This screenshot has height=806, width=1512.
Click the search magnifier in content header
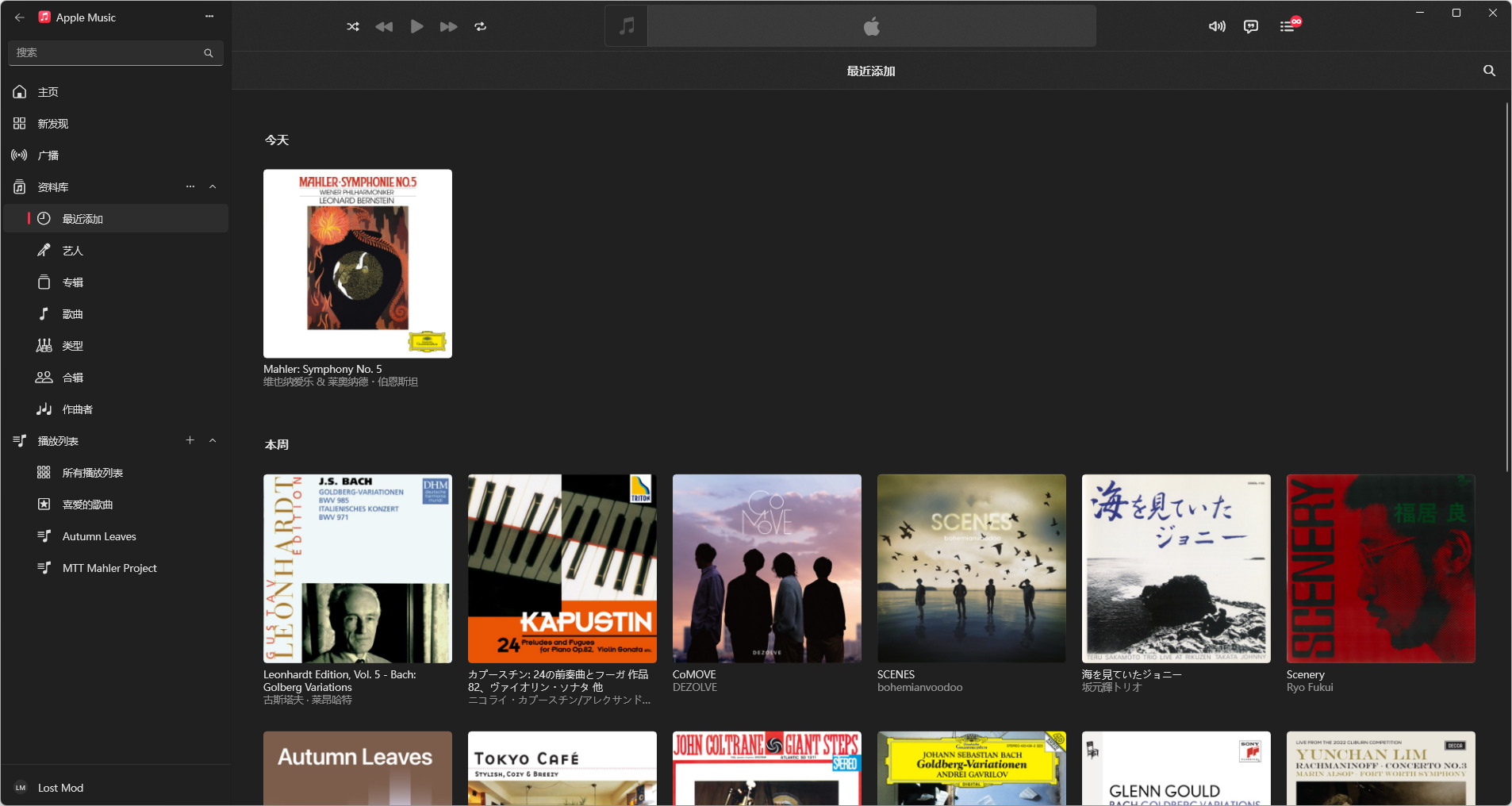tap(1489, 71)
